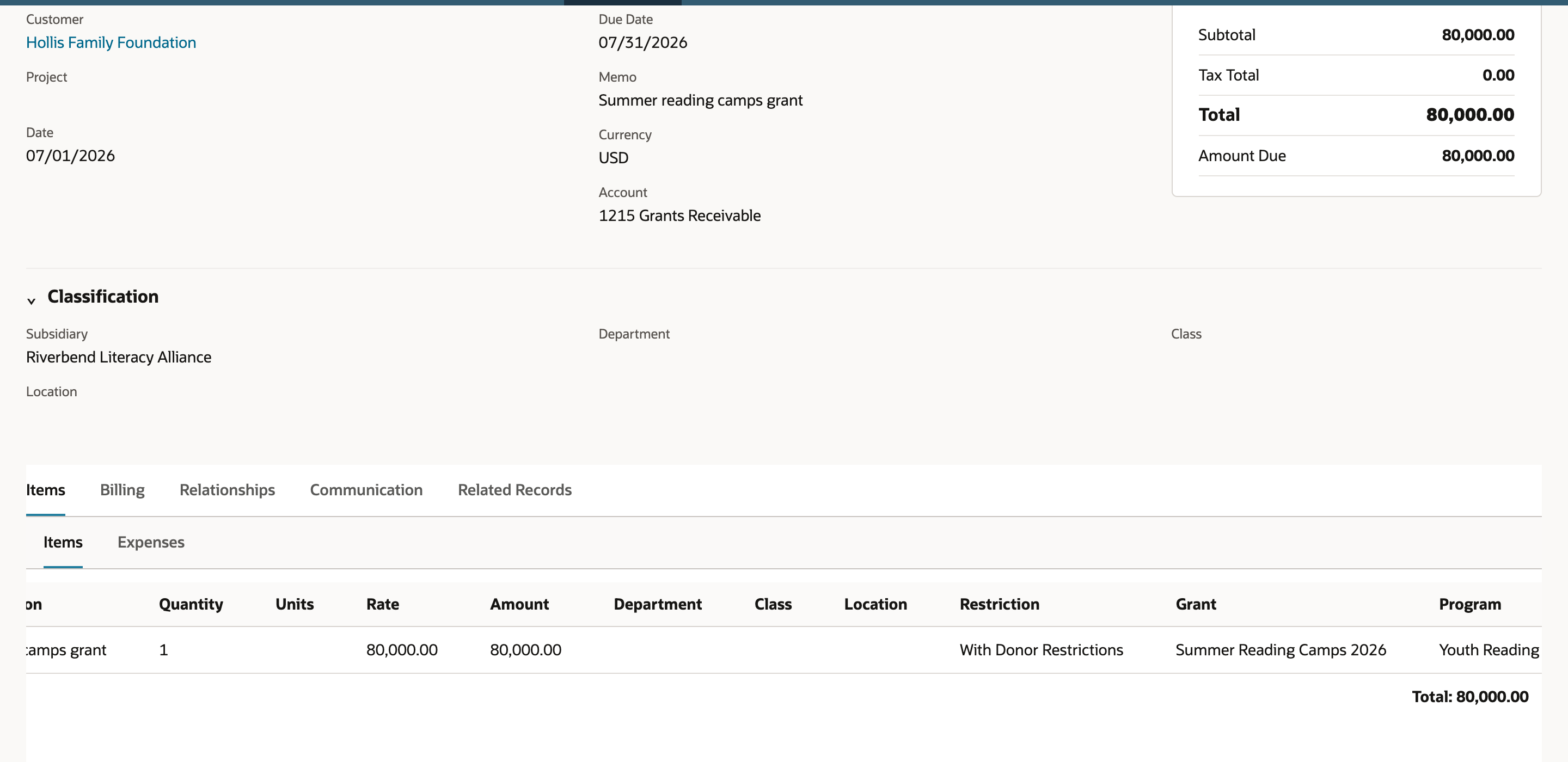The image size is (1568, 762).
Task: Click the Units column header
Action: click(x=295, y=604)
